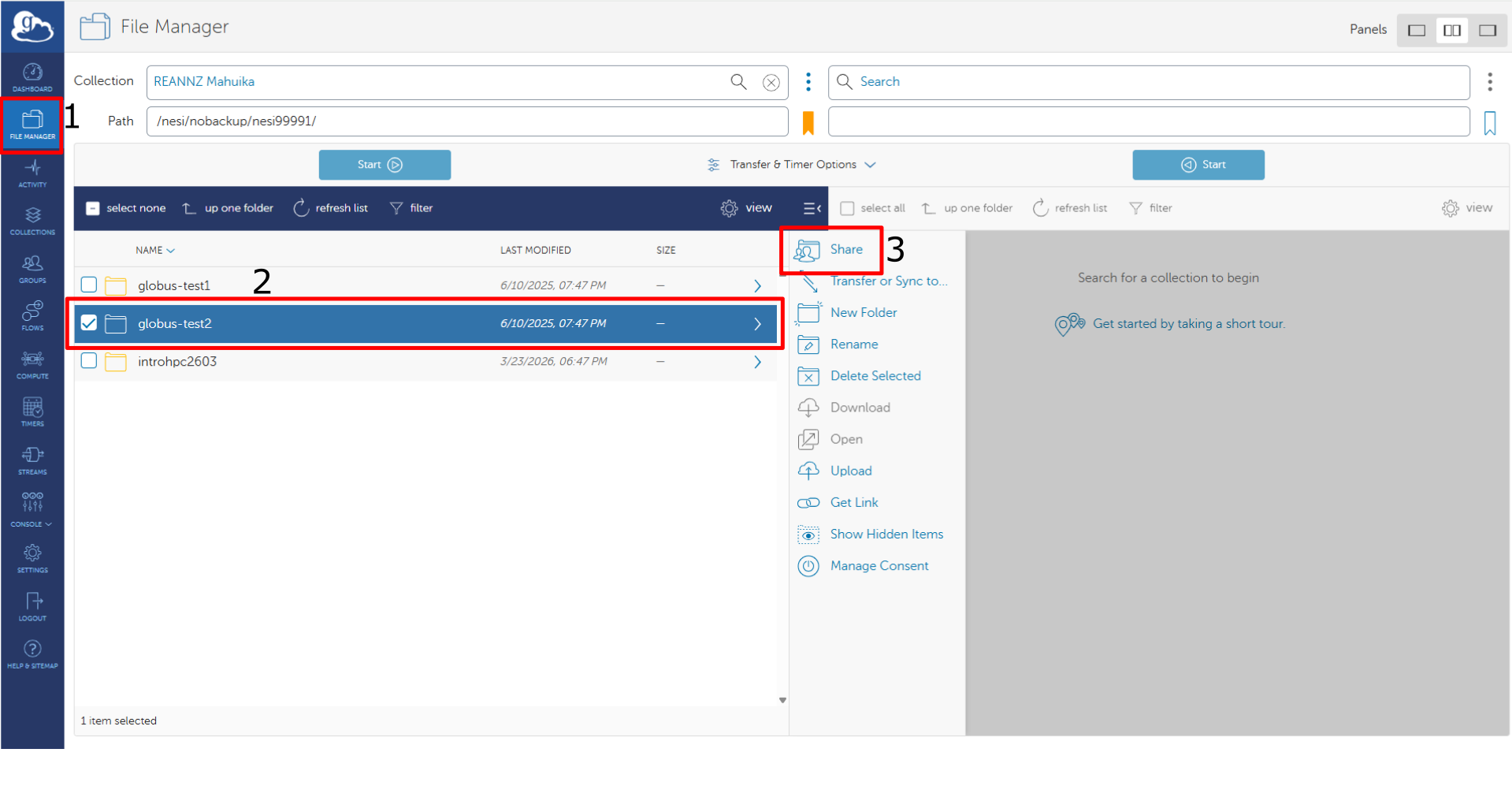Open the view settings in left pane
The image size is (1512, 812).
point(746,208)
